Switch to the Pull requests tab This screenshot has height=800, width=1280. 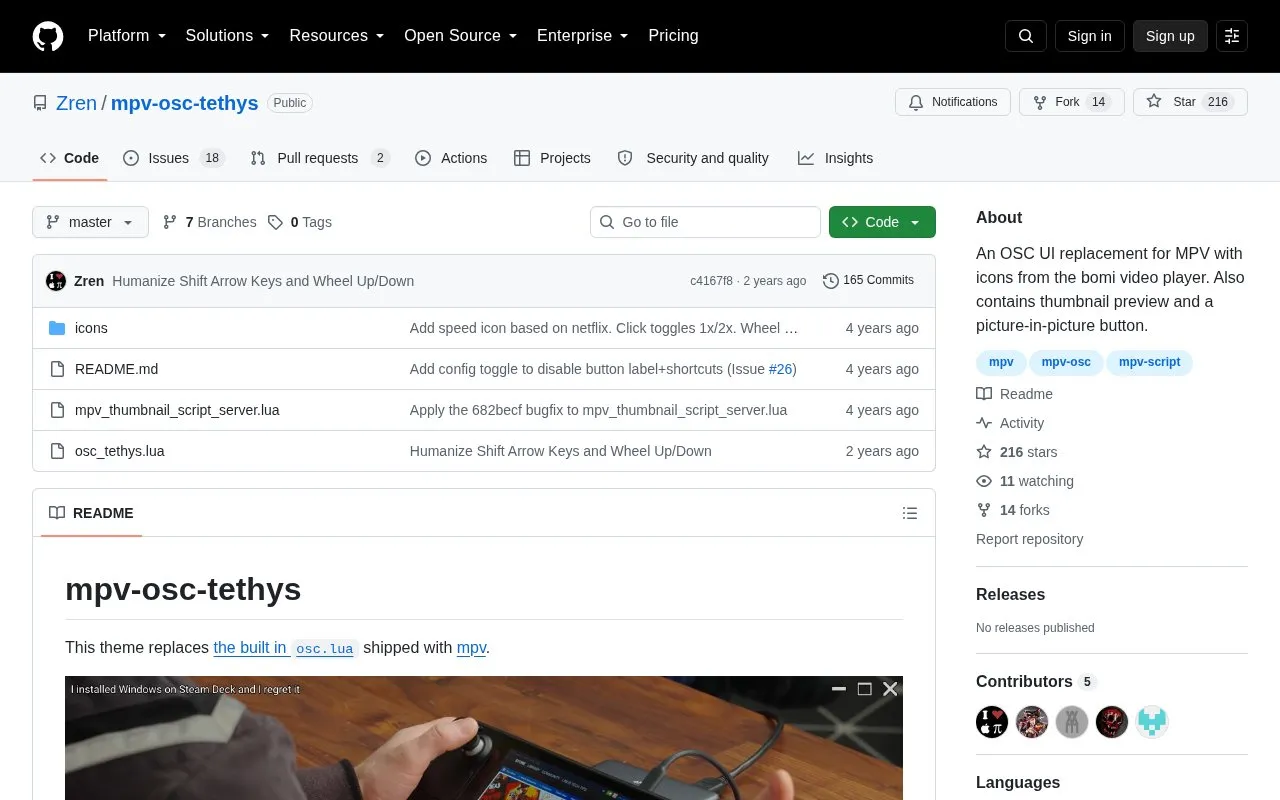click(x=320, y=158)
